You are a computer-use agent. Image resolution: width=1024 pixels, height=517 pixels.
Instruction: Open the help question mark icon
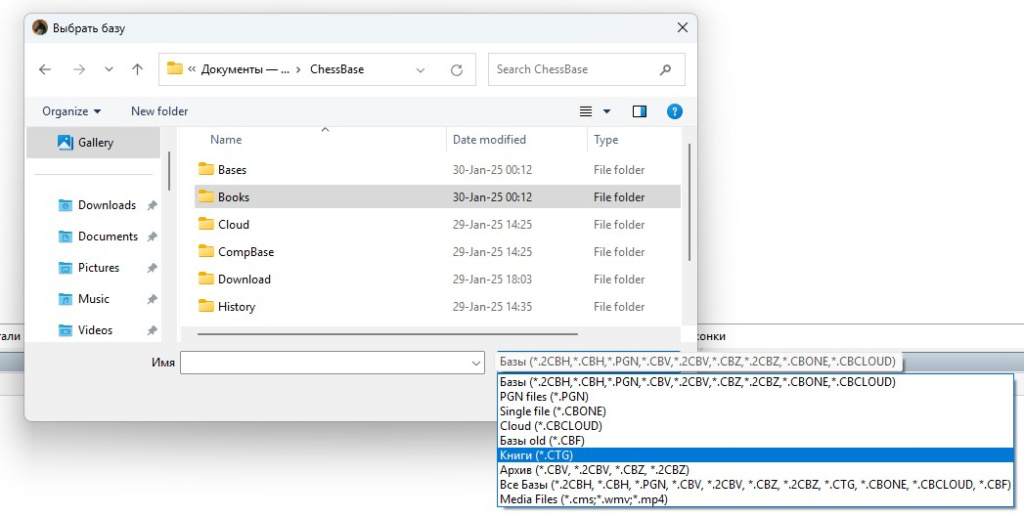coord(675,112)
